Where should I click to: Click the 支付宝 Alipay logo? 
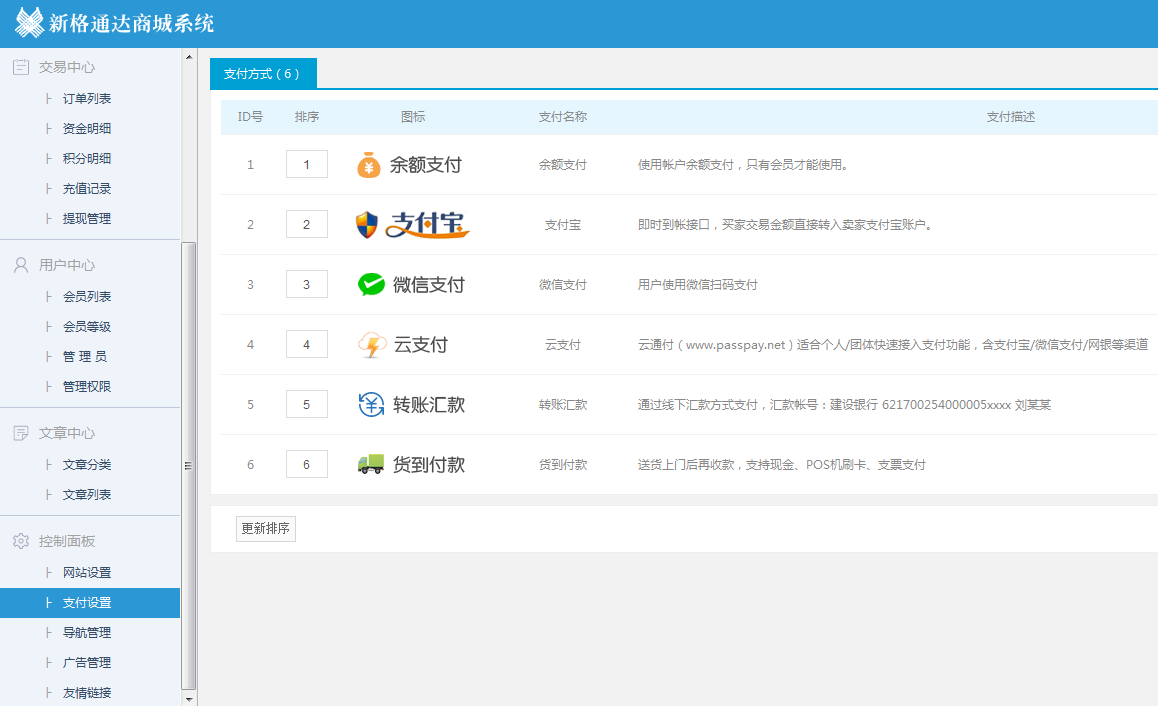click(x=412, y=225)
